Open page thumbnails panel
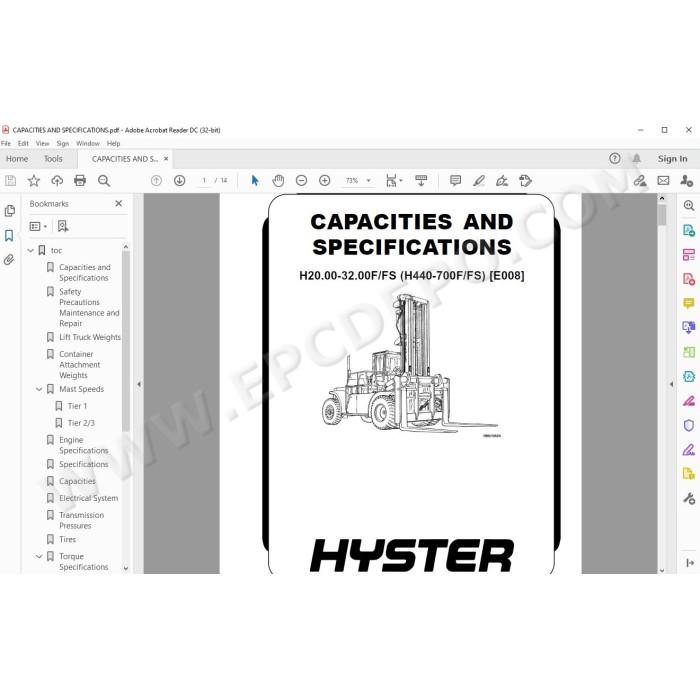 click(9, 211)
